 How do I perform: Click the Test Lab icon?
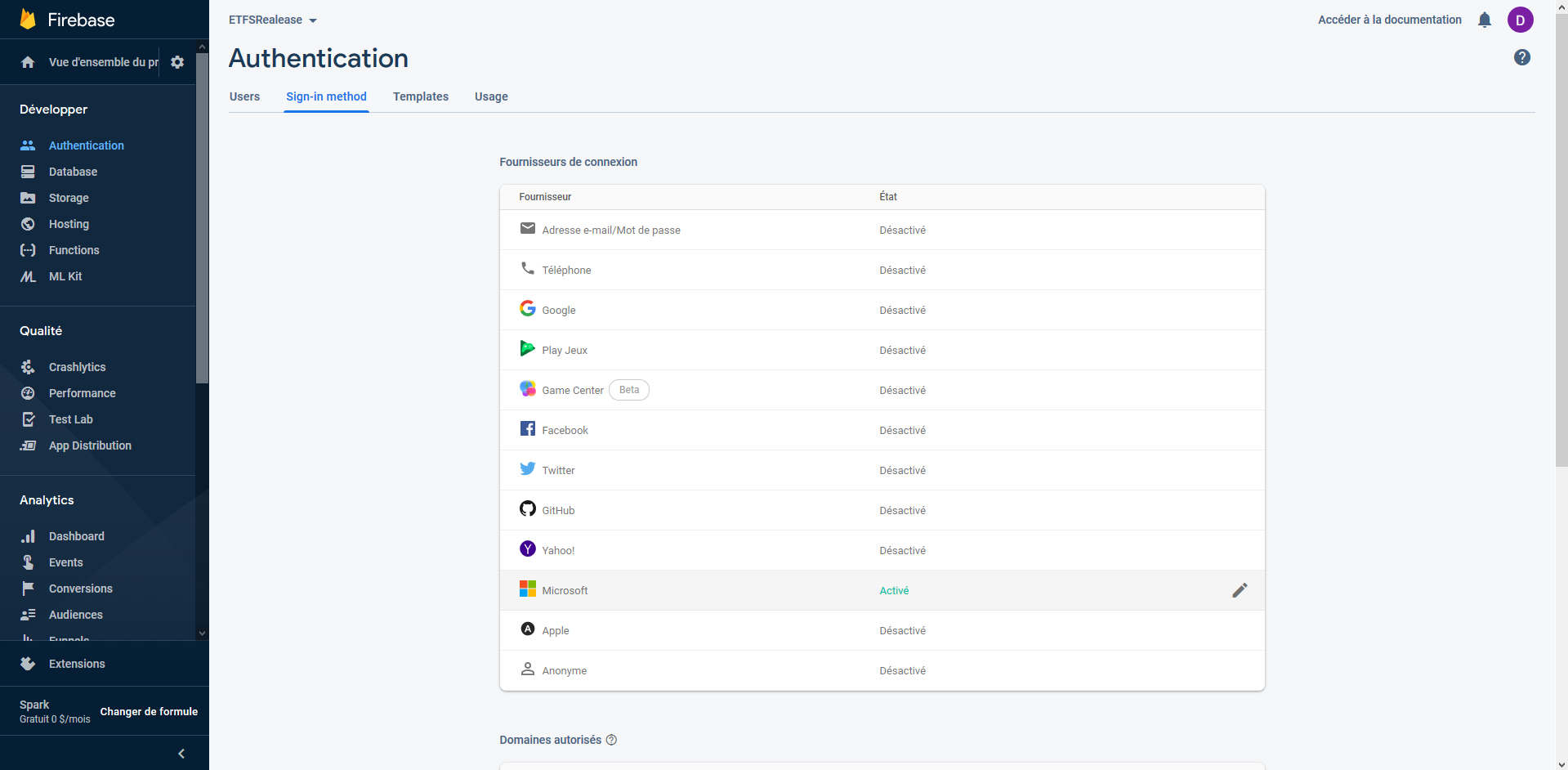(28, 419)
